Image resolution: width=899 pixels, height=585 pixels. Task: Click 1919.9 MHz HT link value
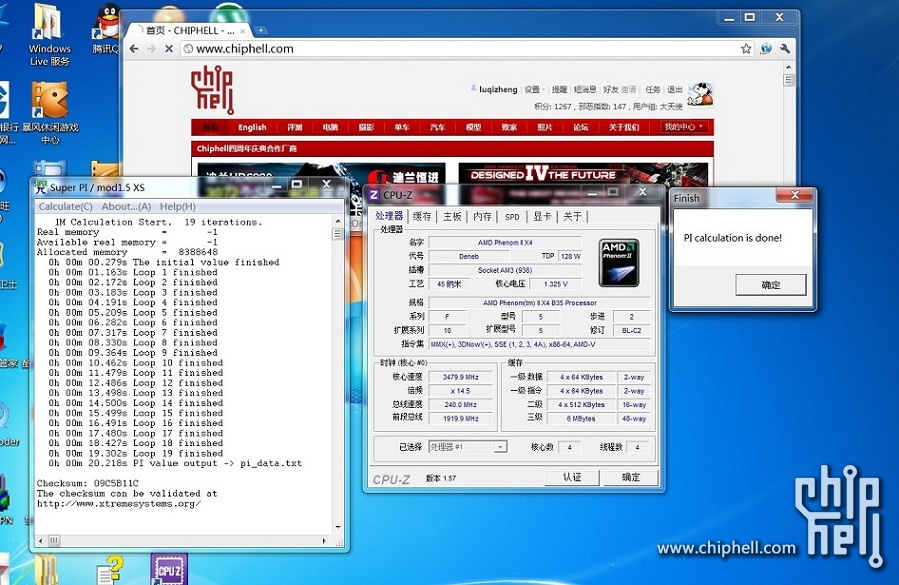pos(460,419)
